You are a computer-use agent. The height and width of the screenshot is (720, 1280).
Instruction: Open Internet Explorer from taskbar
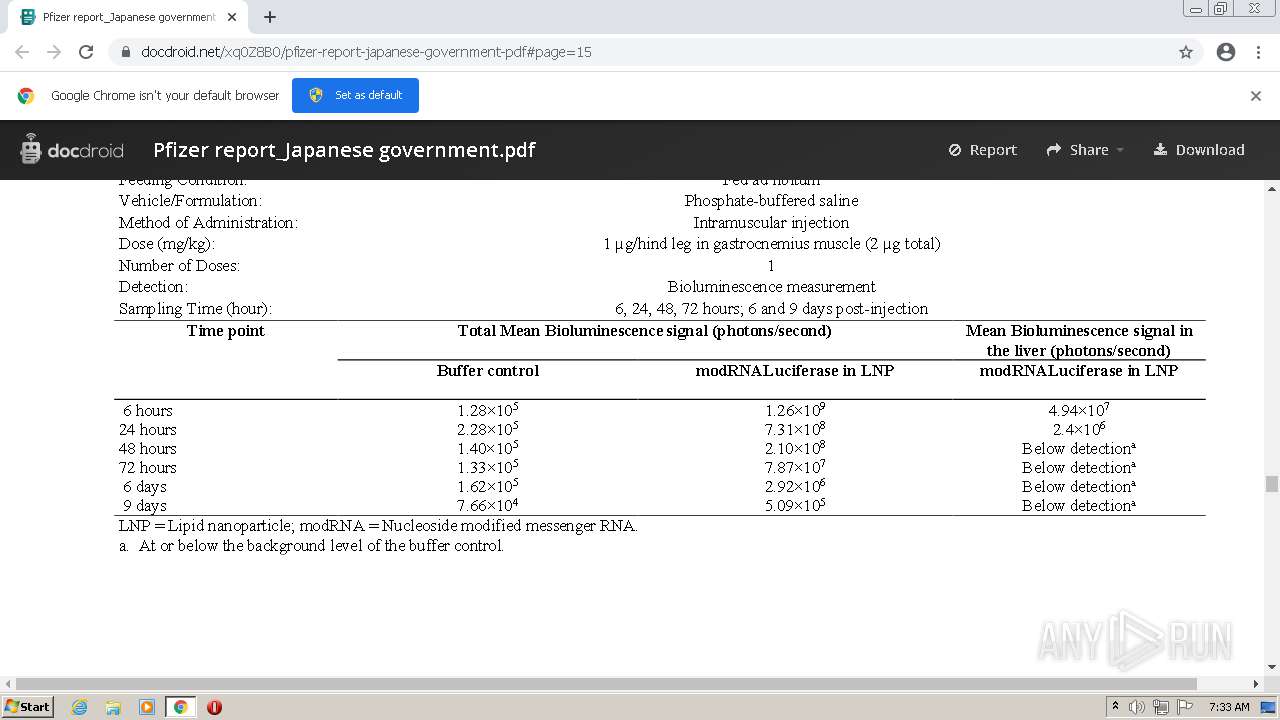pos(80,707)
